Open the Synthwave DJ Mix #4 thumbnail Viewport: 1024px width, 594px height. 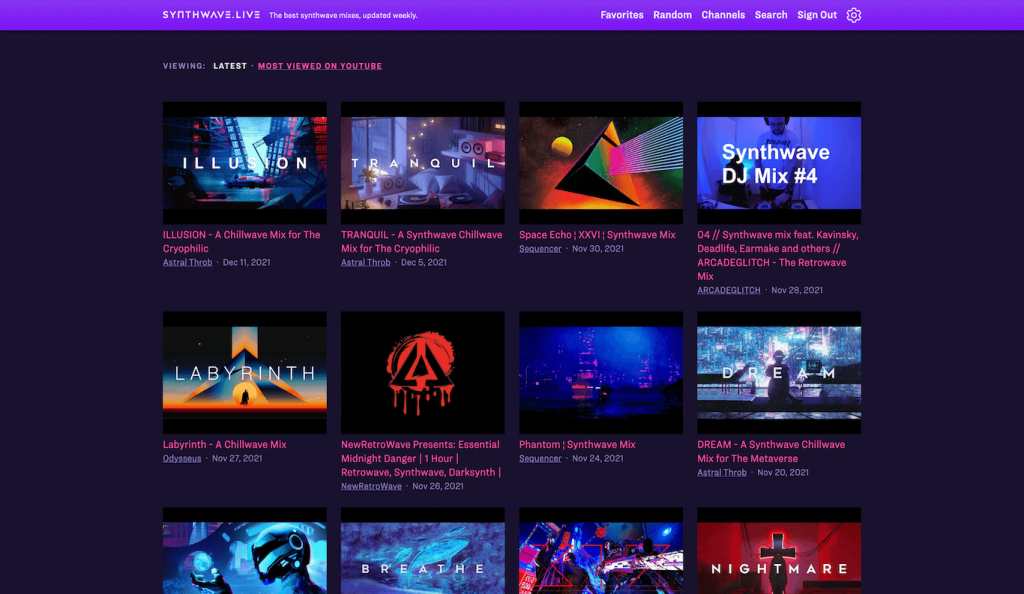[x=778, y=163]
